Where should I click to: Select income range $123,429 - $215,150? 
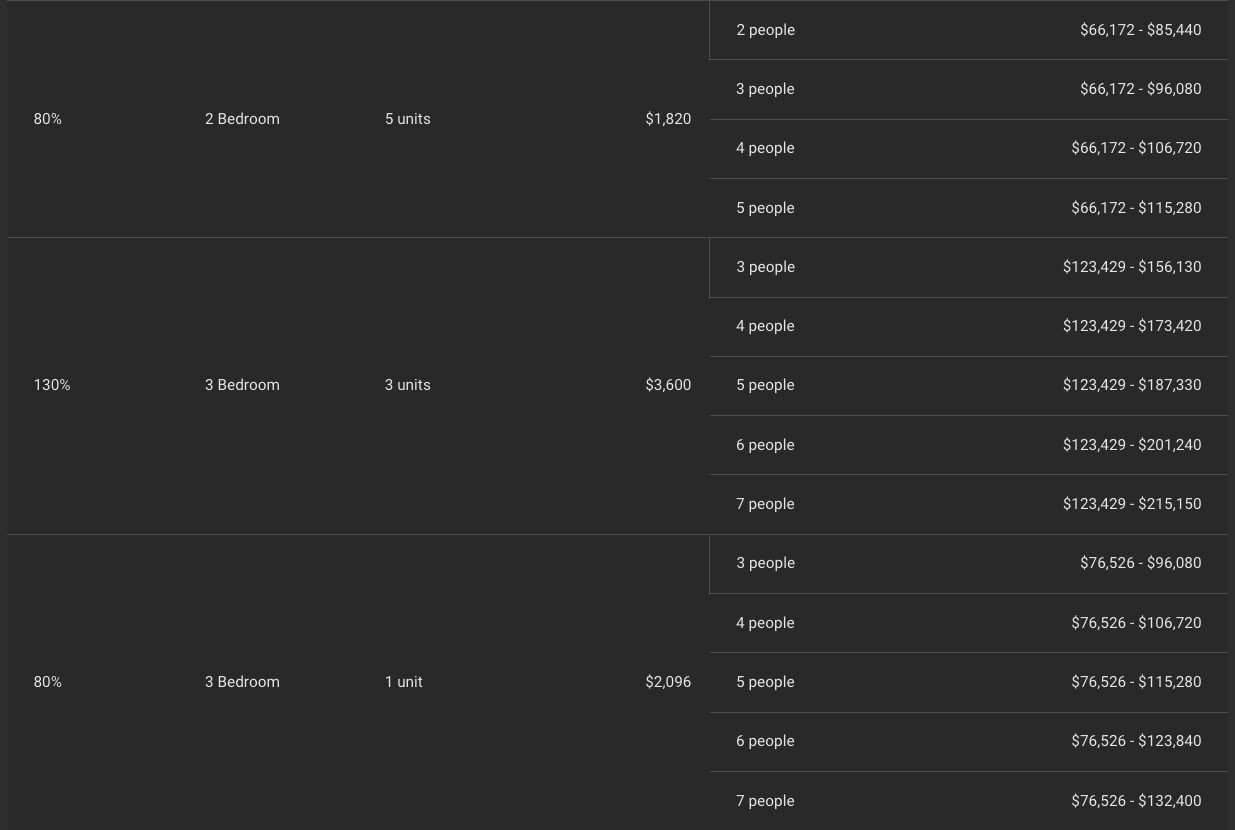coord(1132,504)
